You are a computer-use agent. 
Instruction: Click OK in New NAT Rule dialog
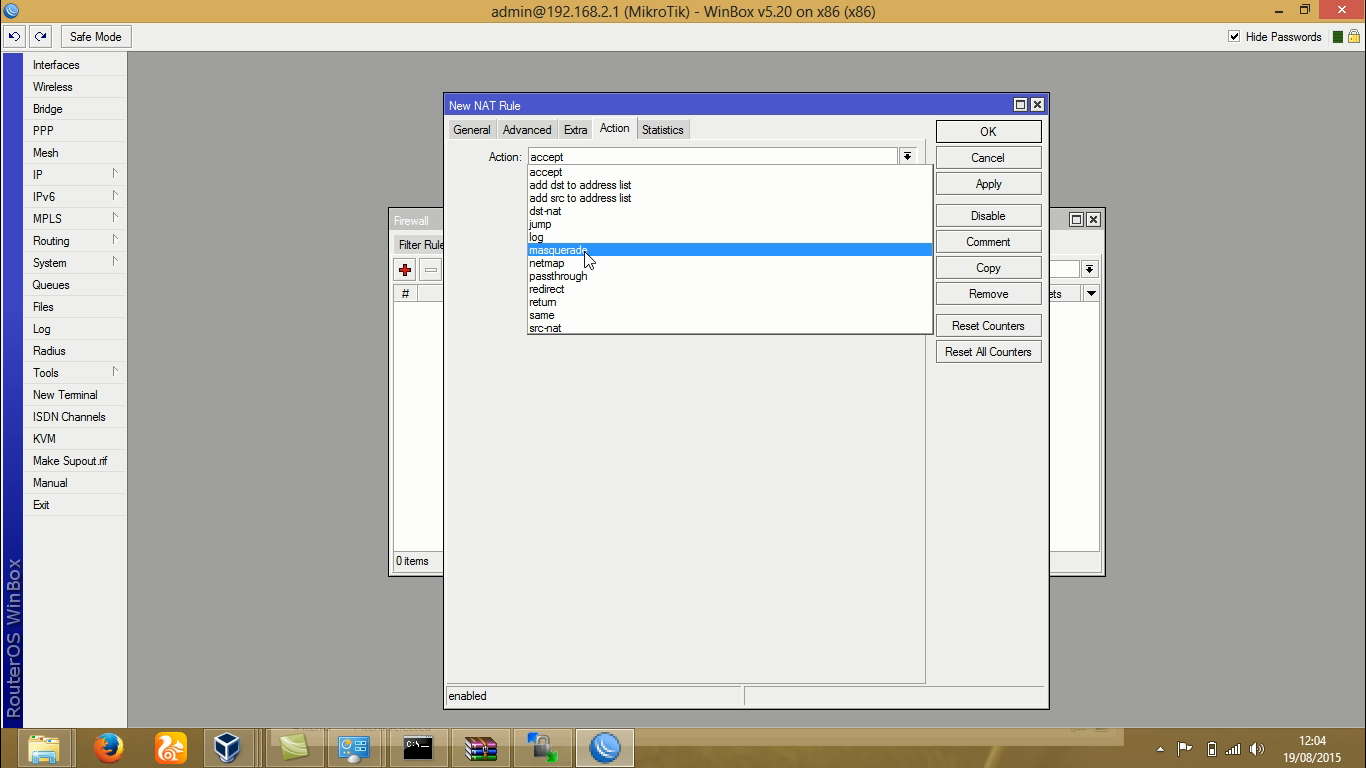pos(988,131)
